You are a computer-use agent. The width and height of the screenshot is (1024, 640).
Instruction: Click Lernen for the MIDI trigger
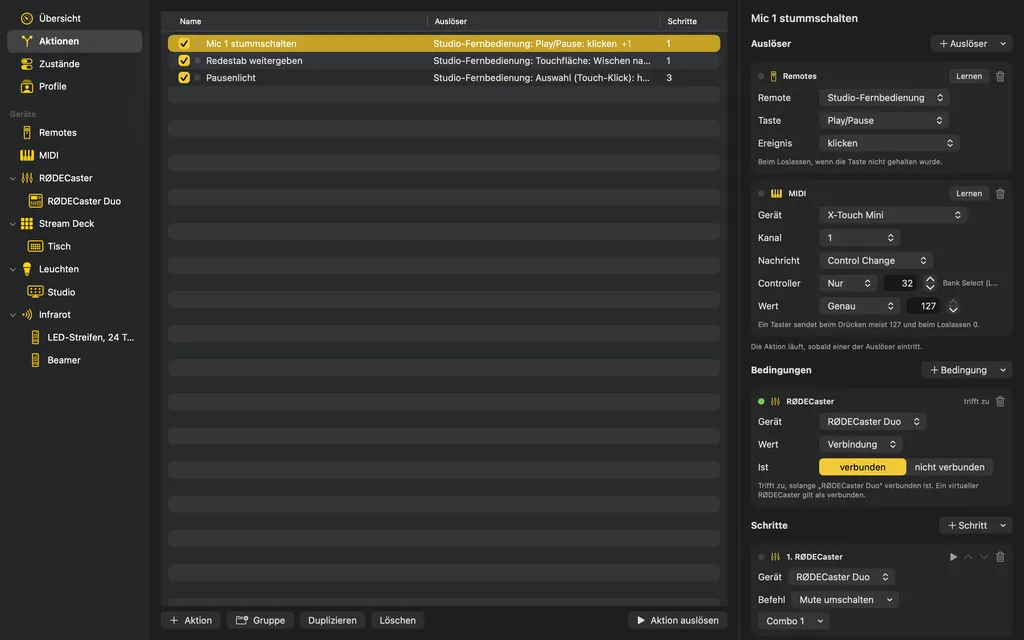(x=968, y=194)
